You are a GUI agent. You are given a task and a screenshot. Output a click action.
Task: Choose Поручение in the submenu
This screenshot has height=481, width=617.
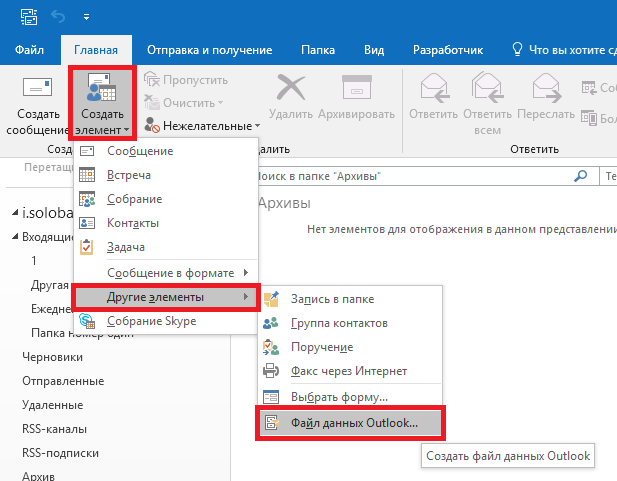tap(350, 347)
